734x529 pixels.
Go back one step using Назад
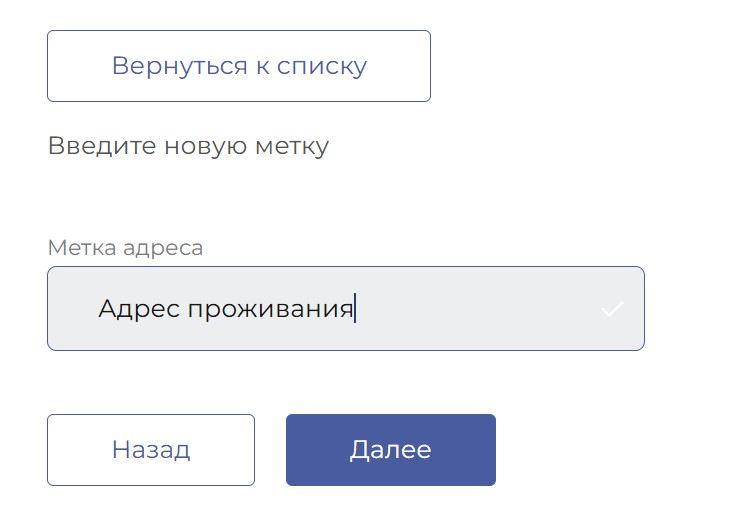(151, 450)
